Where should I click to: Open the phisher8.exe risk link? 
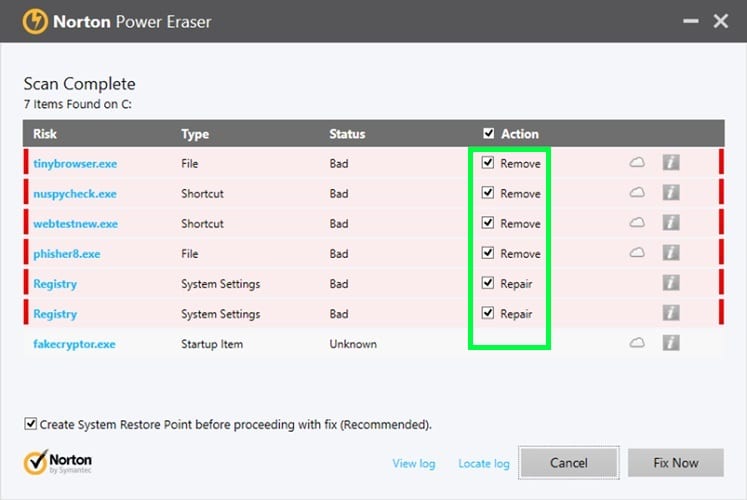click(67, 254)
